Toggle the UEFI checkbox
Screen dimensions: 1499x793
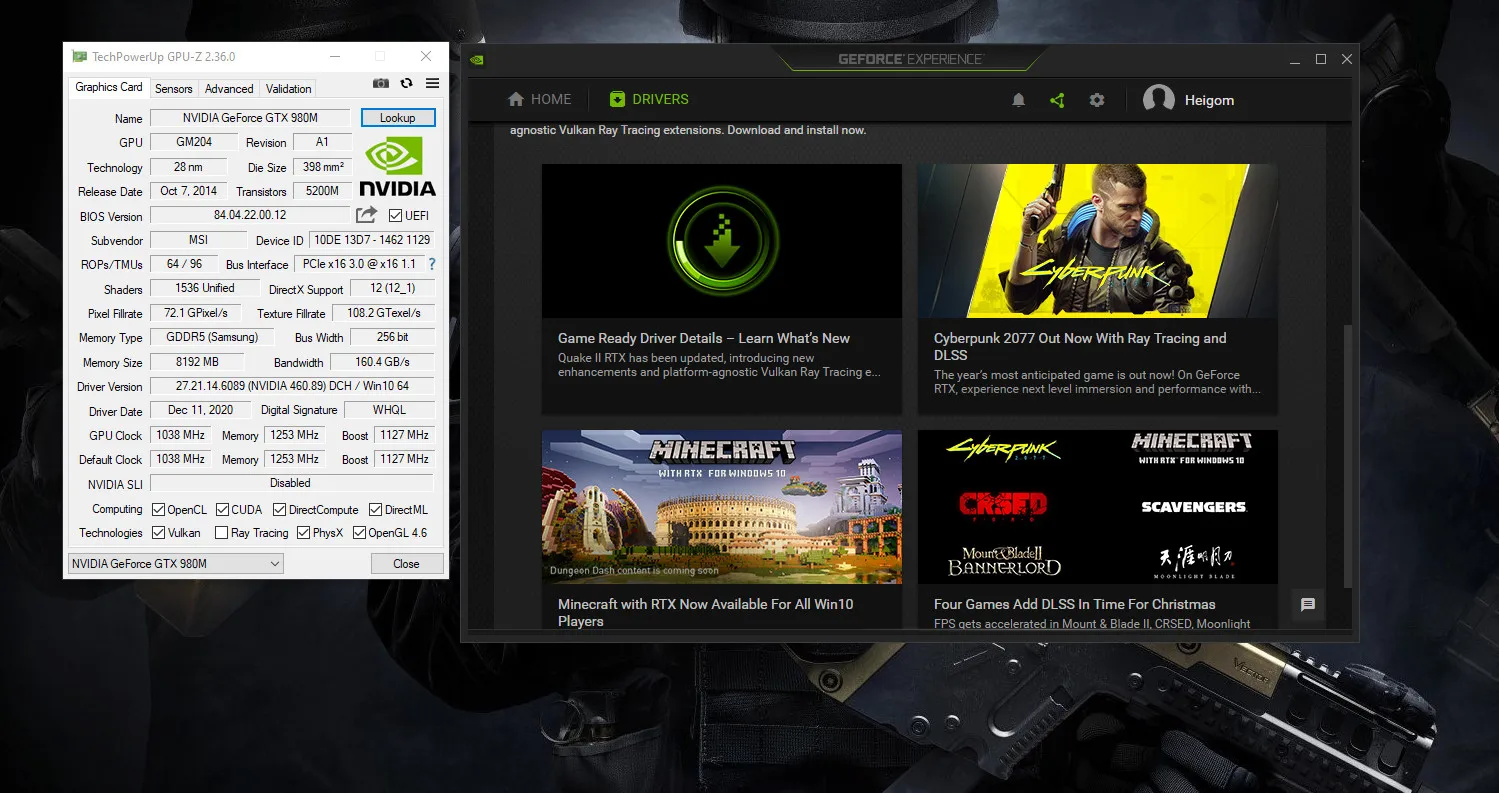(x=395, y=216)
